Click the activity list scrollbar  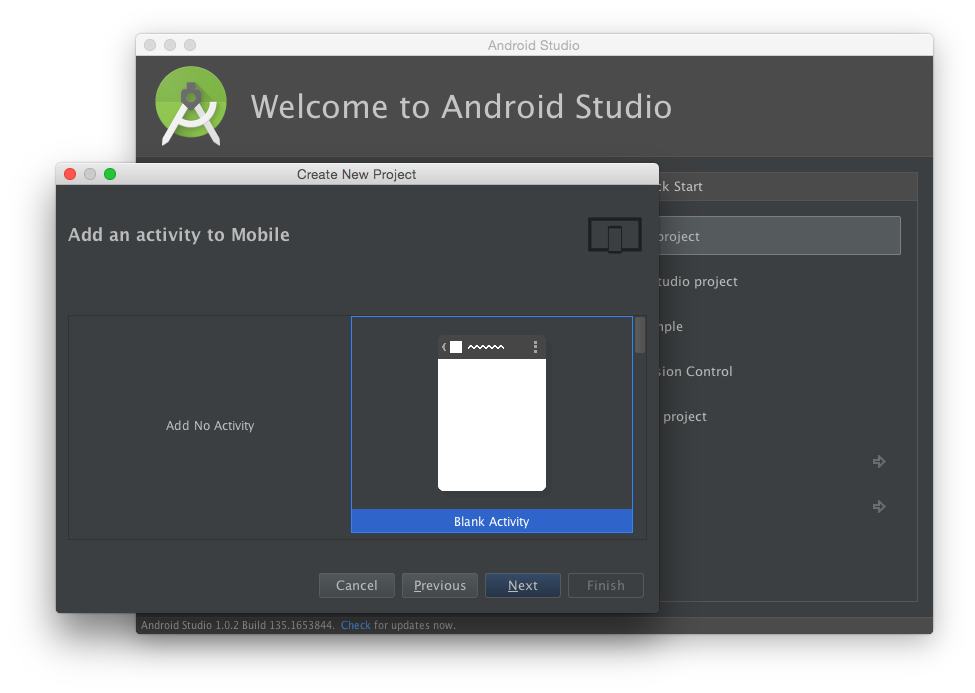click(x=640, y=335)
